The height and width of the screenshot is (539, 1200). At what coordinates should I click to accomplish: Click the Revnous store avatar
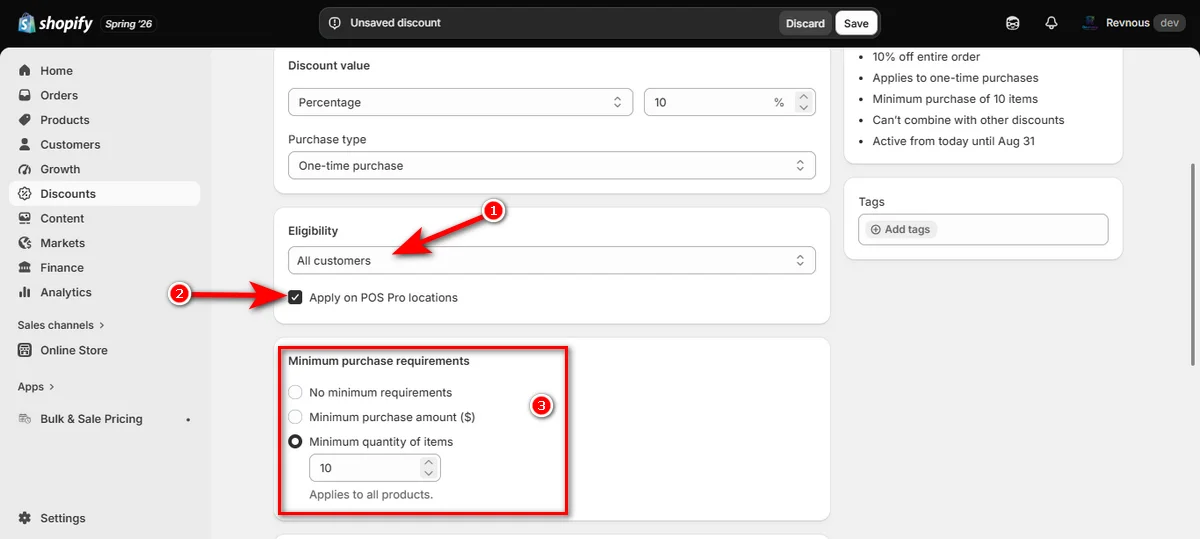1090,23
